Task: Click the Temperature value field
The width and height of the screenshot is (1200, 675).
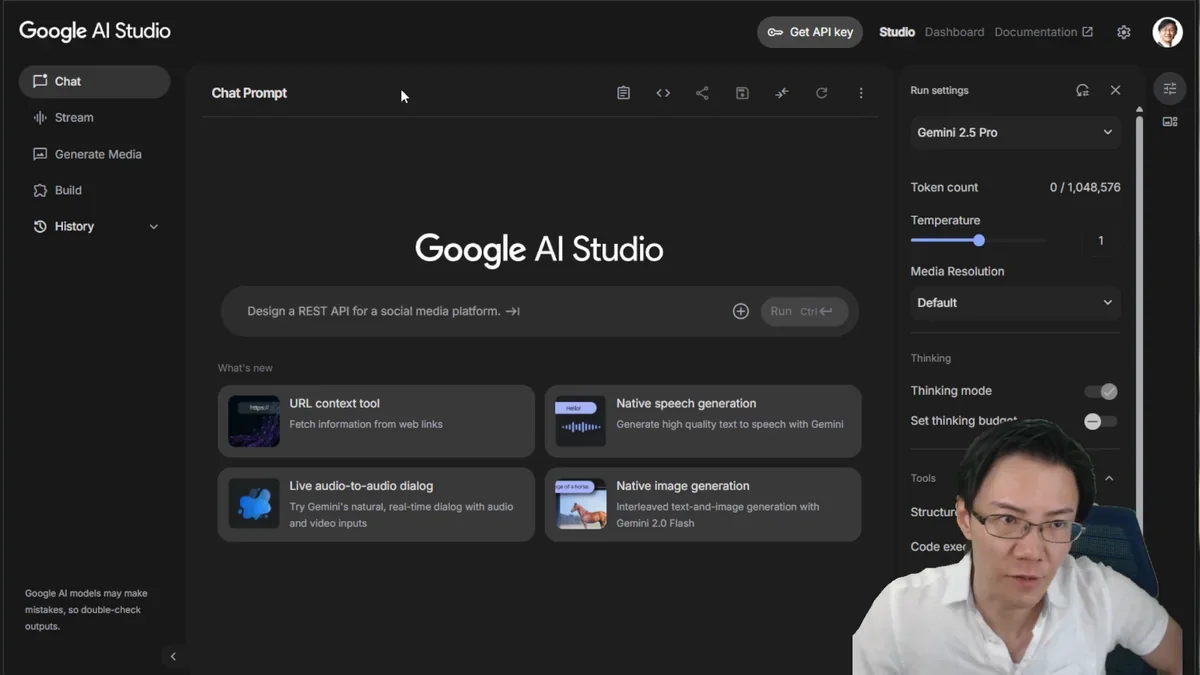Action: pyautogui.click(x=1101, y=241)
